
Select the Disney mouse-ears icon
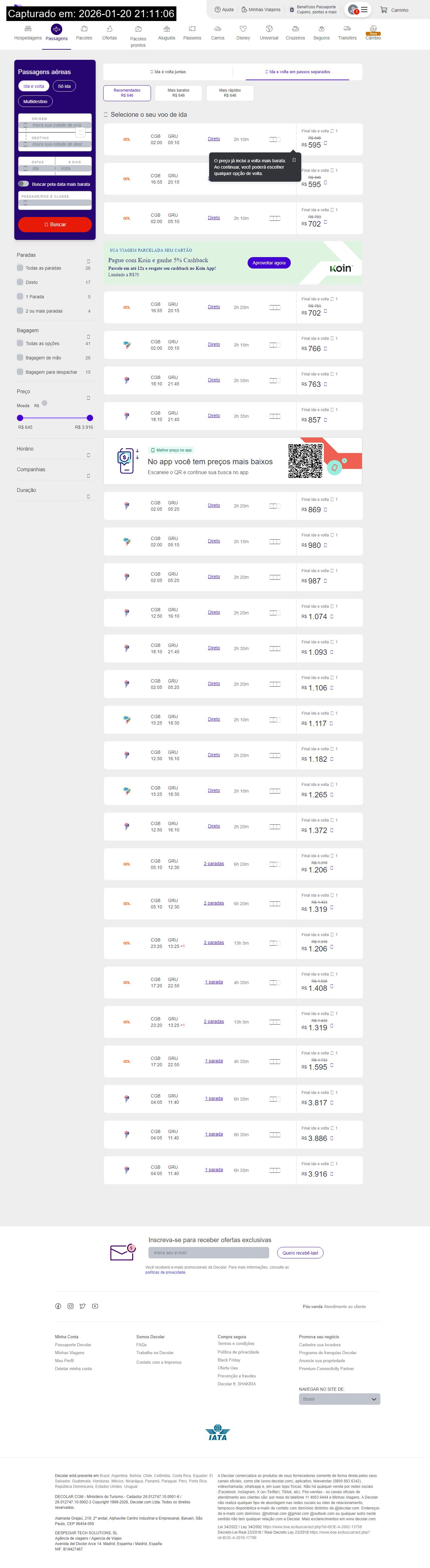tap(243, 29)
